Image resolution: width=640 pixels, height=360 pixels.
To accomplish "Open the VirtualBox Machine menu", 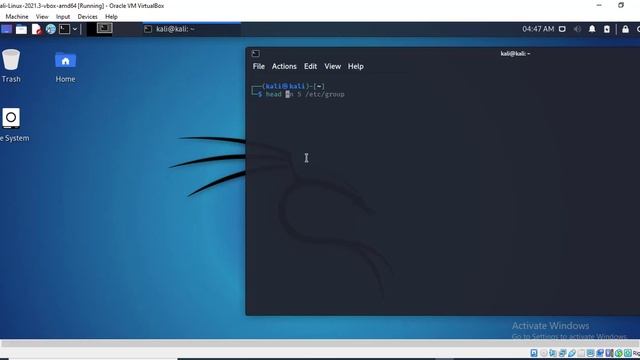I will [x=17, y=17].
